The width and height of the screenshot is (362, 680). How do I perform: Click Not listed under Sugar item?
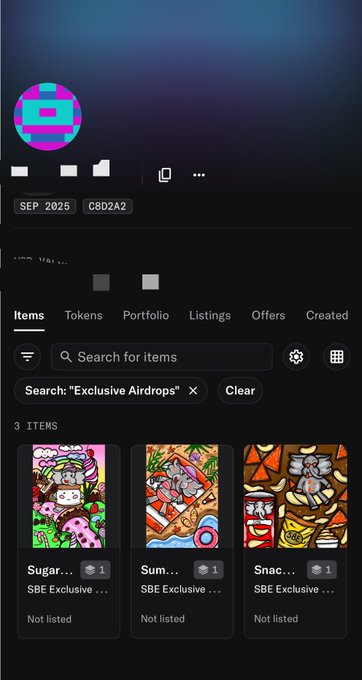[49, 619]
